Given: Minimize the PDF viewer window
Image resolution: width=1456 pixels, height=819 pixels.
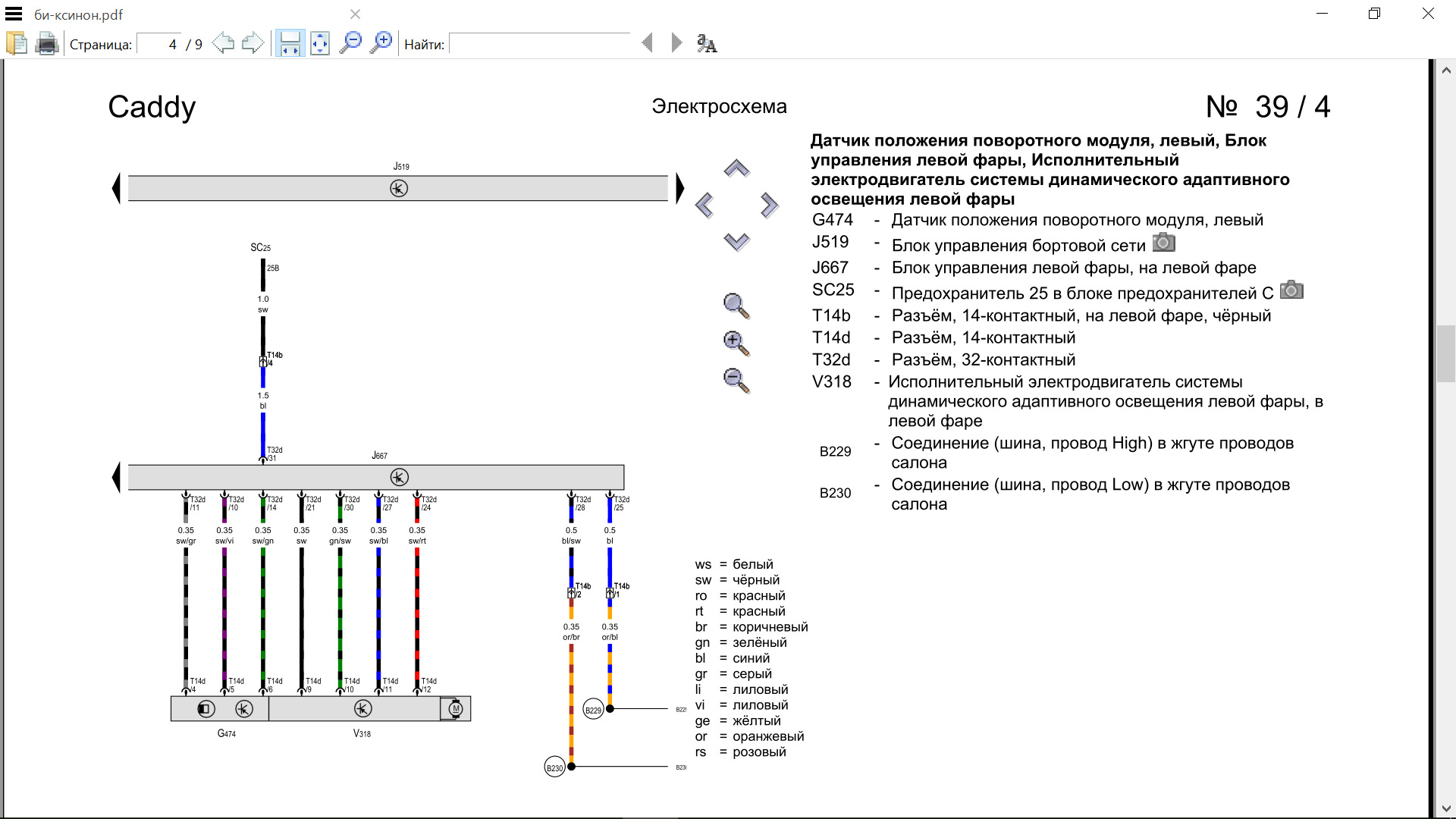Looking at the screenshot, I should pos(1322,14).
